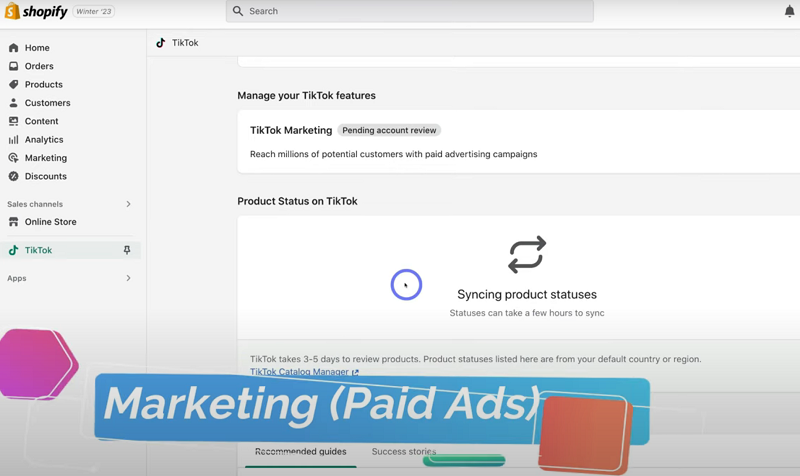Go to Orders page
This screenshot has height=476, width=800.
click(39, 66)
